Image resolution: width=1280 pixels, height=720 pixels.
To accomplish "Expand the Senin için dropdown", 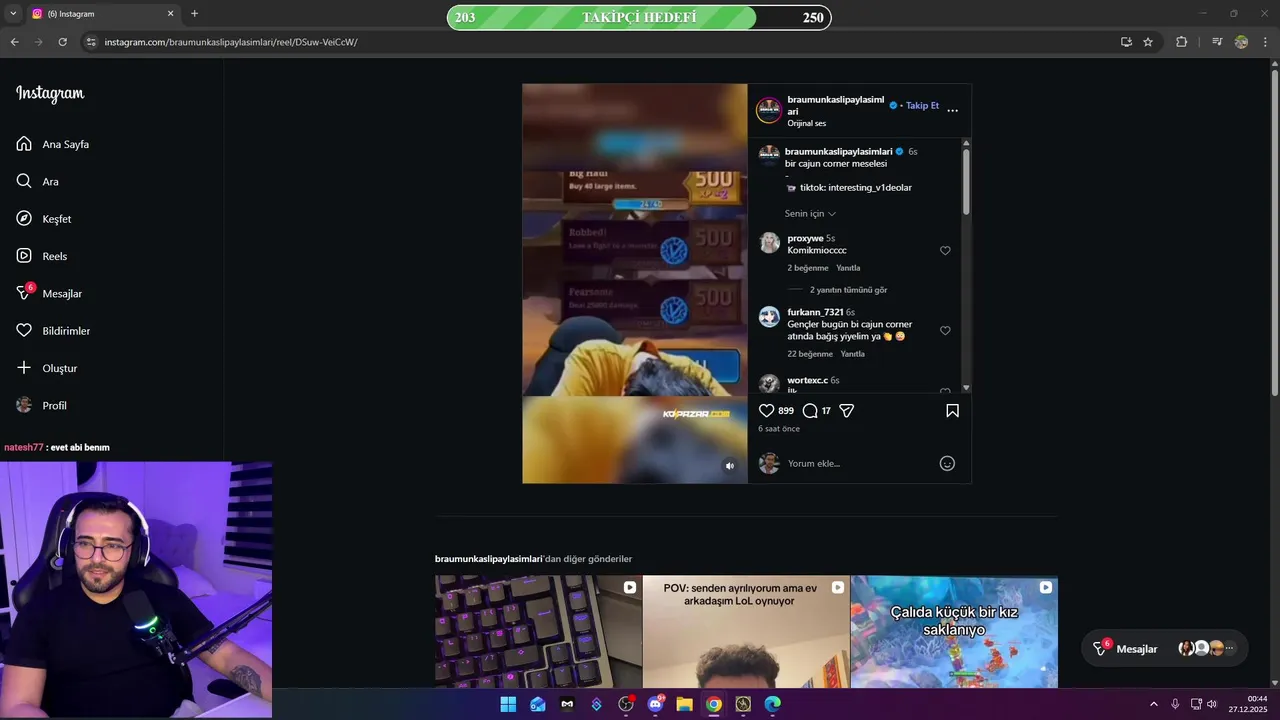I will point(810,214).
